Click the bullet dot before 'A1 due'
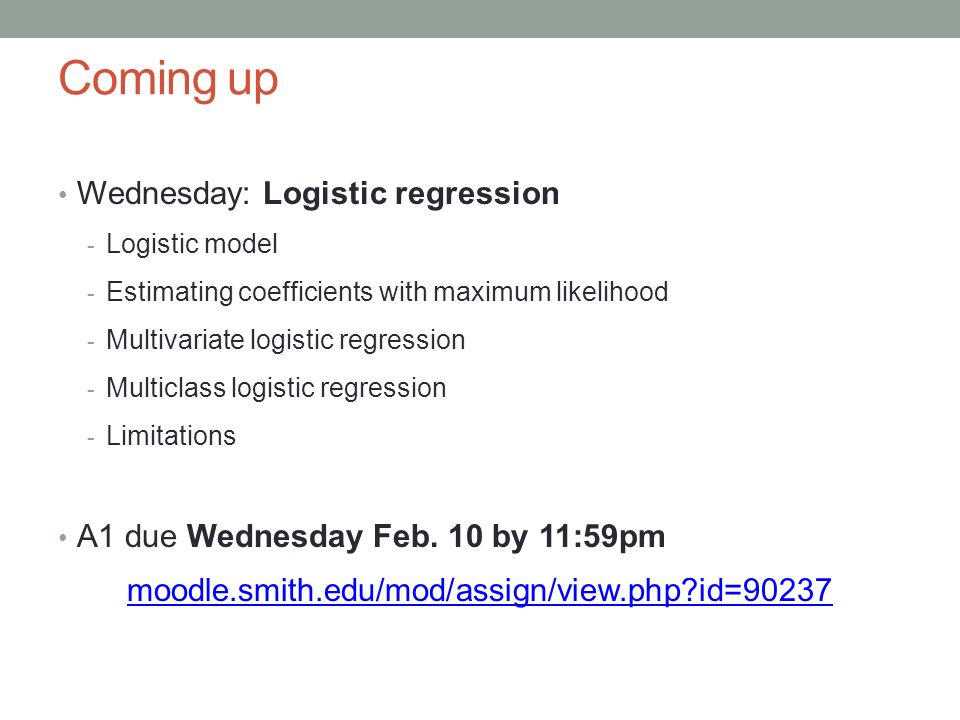 click(x=62, y=538)
